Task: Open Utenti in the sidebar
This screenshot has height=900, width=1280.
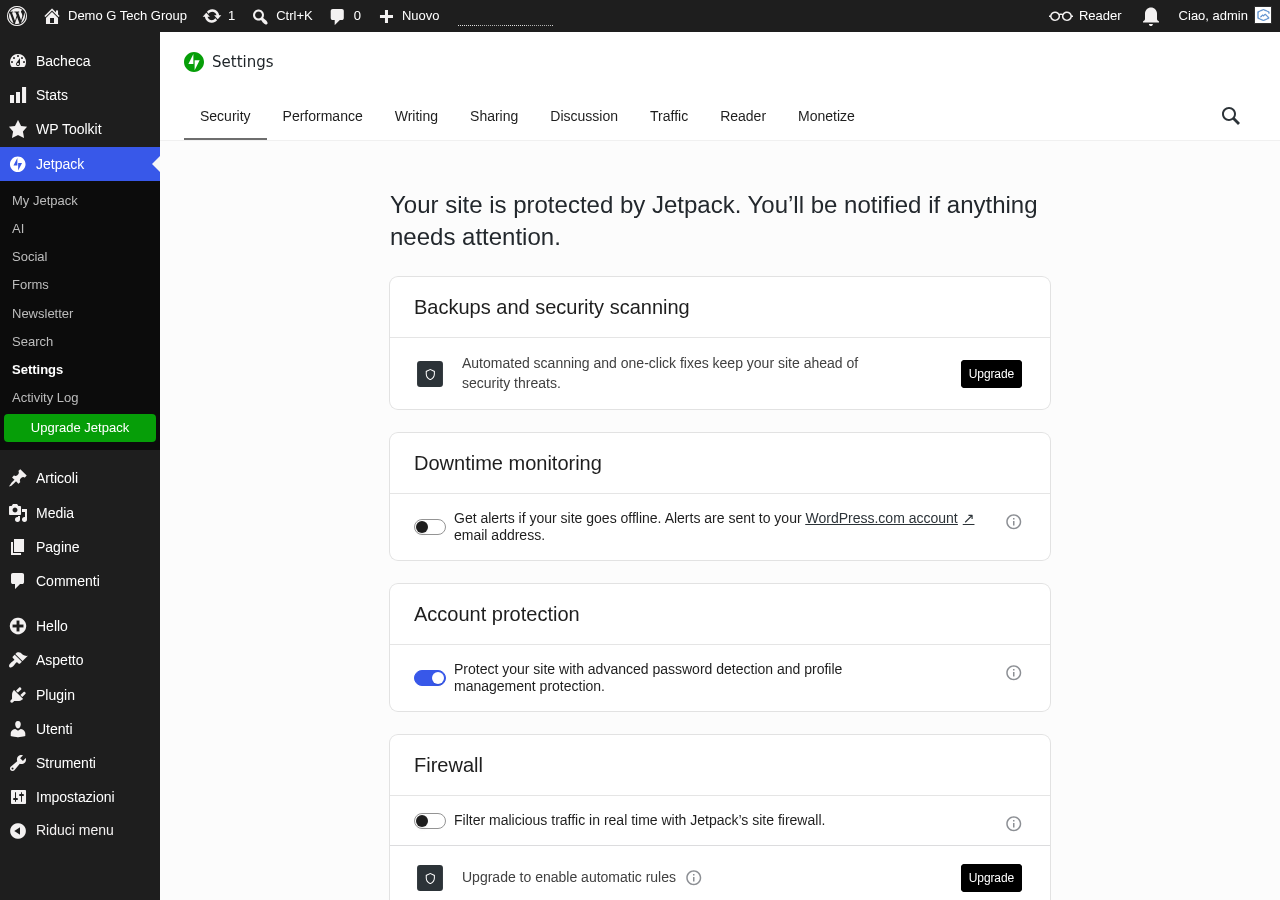Action: [x=80, y=729]
